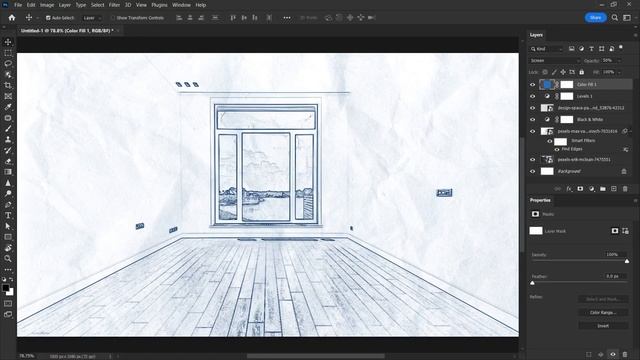Filter layers by type layers icon
The height and width of the screenshot is (360, 640).
click(591, 49)
